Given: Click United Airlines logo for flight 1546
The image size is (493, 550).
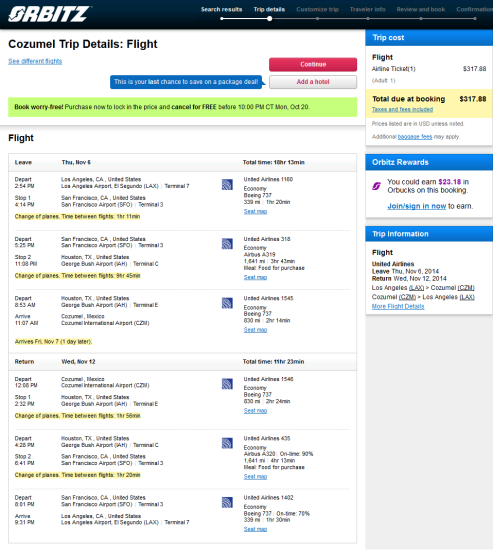Looking at the screenshot, I should (227, 384).
